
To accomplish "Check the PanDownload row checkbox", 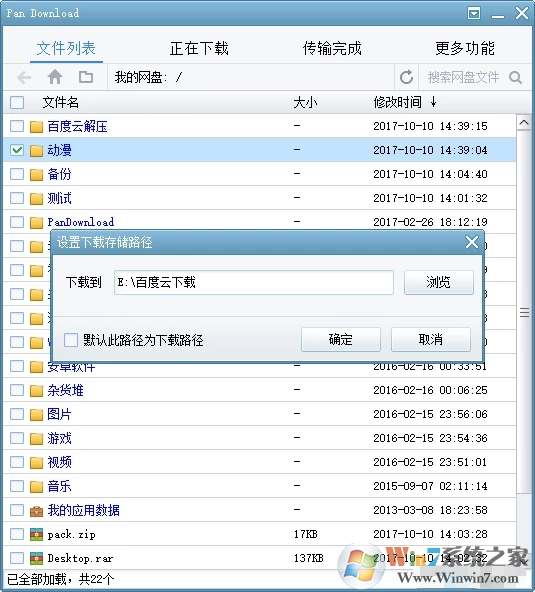I will click(x=17, y=222).
